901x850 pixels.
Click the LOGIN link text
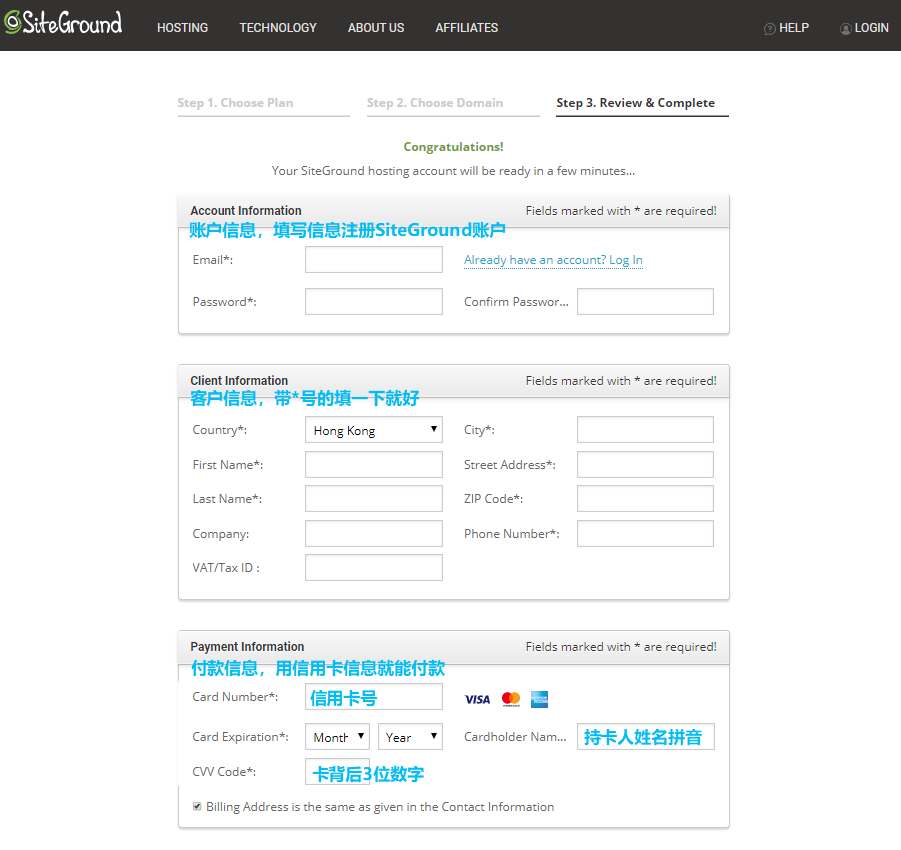coord(871,28)
